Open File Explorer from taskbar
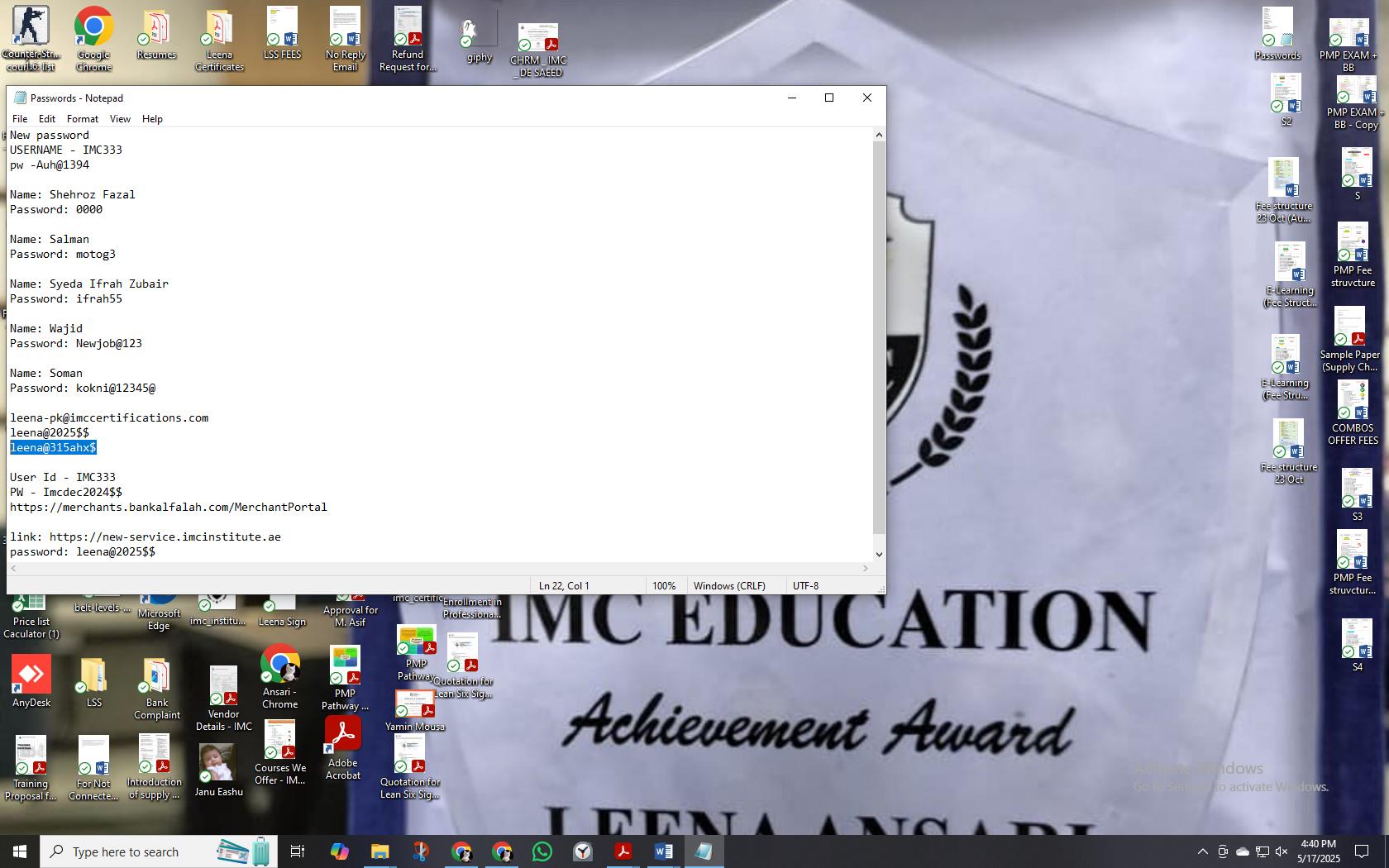The height and width of the screenshot is (868, 1389). click(379, 851)
